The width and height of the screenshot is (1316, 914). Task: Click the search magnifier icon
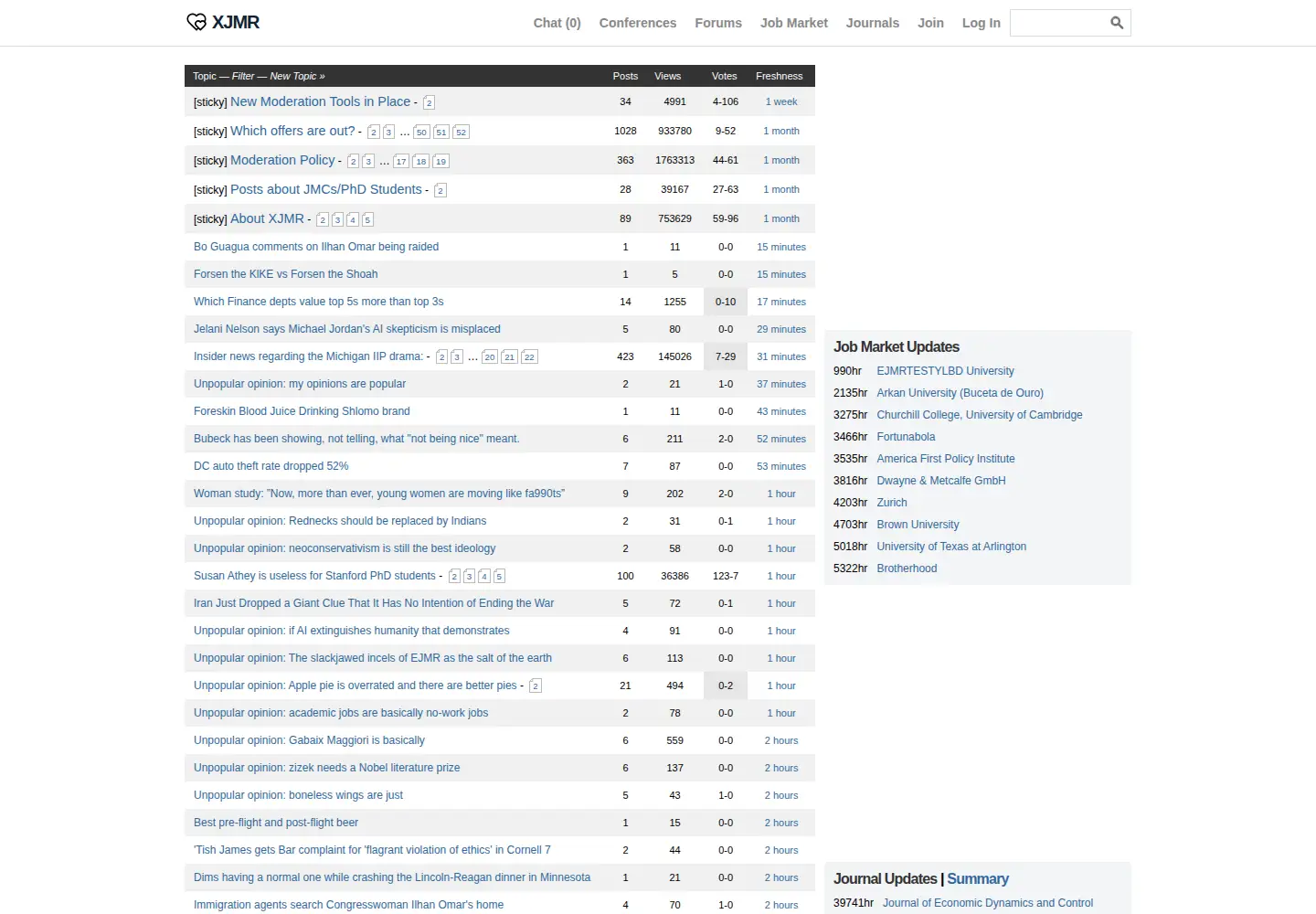point(1117,23)
